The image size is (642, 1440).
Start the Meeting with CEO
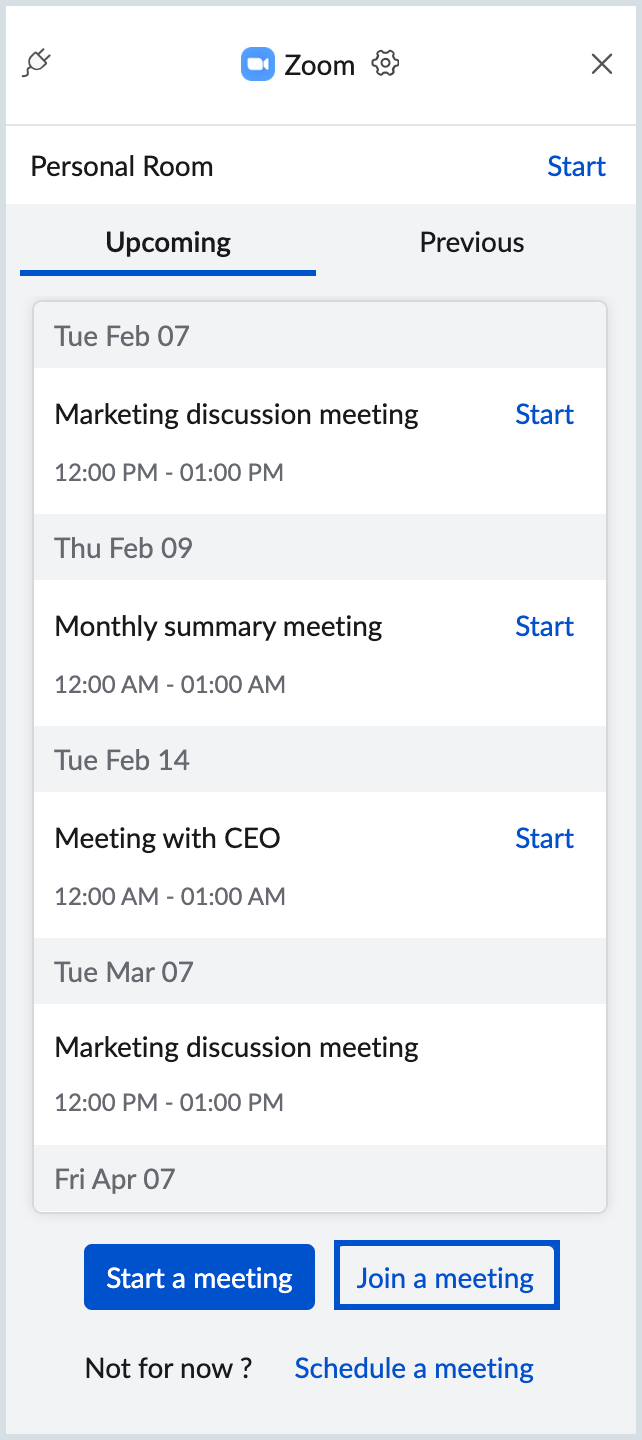coord(544,838)
